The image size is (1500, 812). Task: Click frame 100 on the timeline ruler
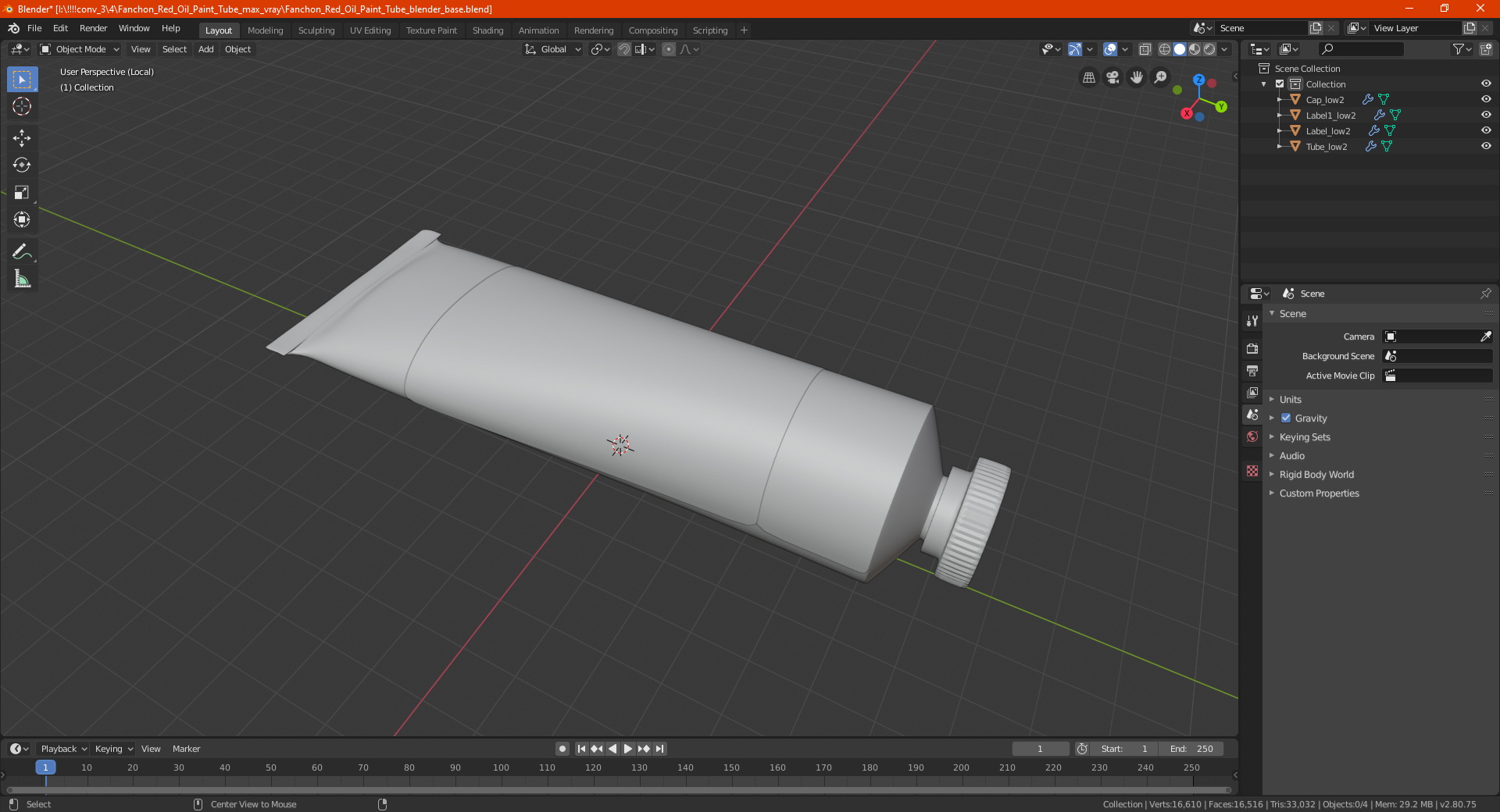pyautogui.click(x=501, y=767)
